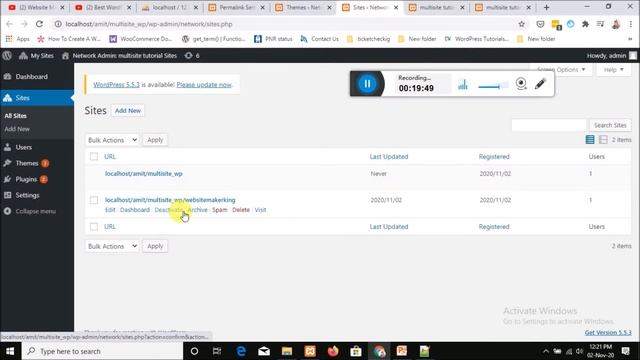Open the updates icon showing 6
This screenshot has height=360, width=640.
pos(192,56)
